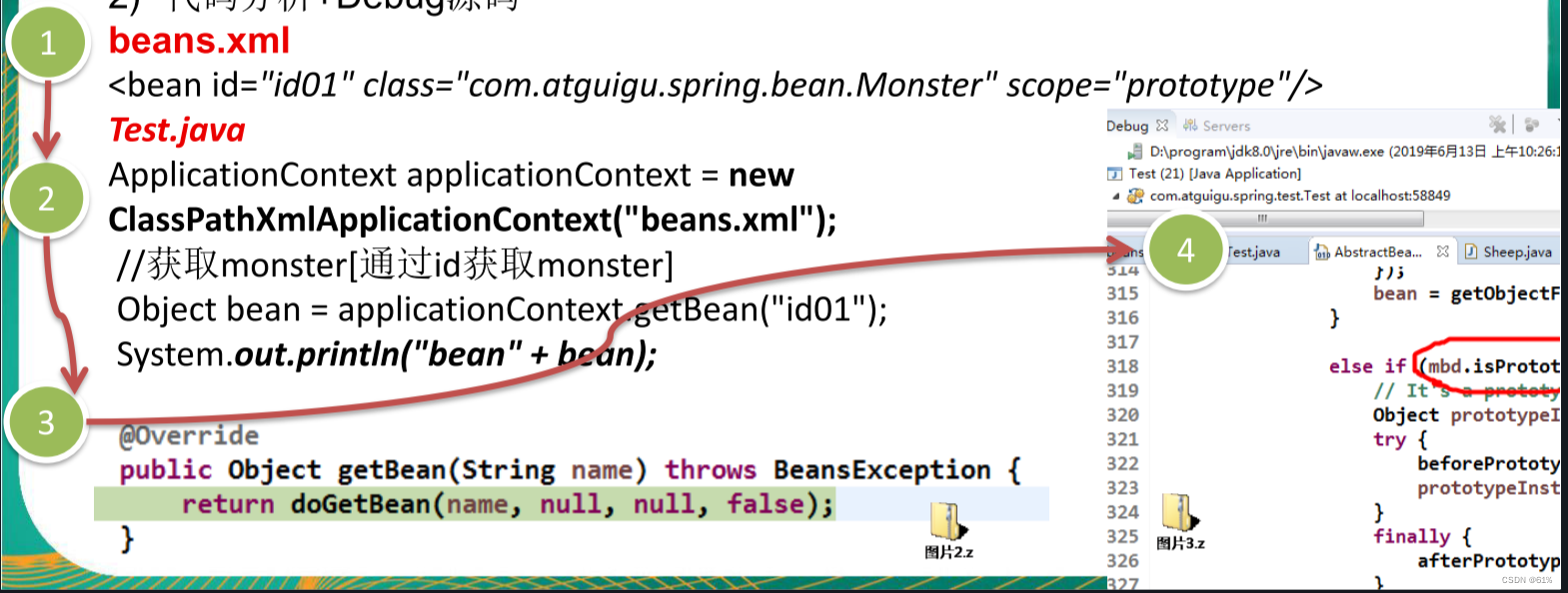This screenshot has height=593, width=1568.
Task: Close the Debug view tab
Action: [x=1162, y=126]
